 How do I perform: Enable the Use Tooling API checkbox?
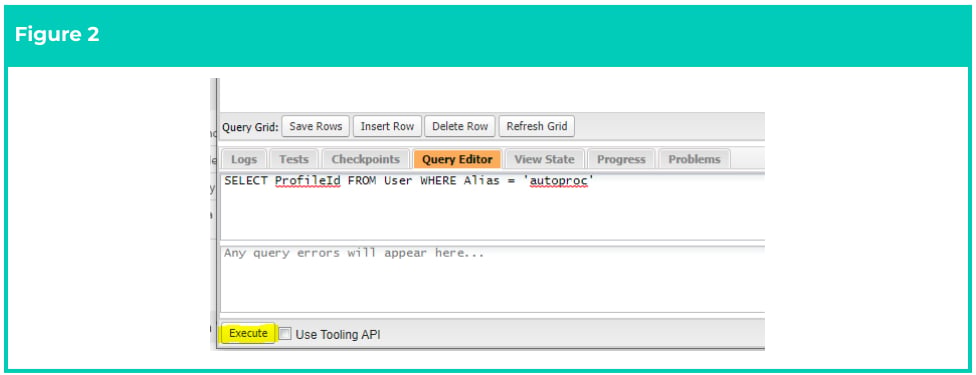284,334
